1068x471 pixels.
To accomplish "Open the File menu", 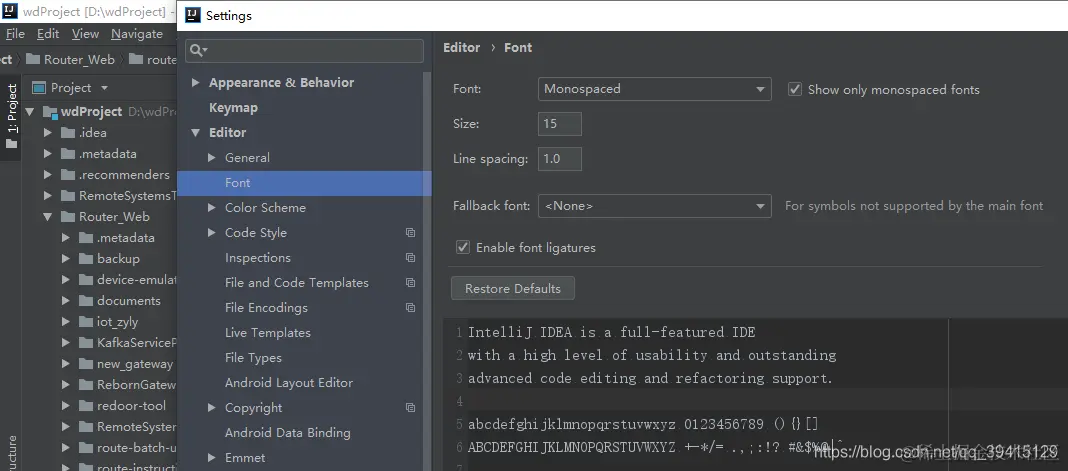I will pos(15,34).
